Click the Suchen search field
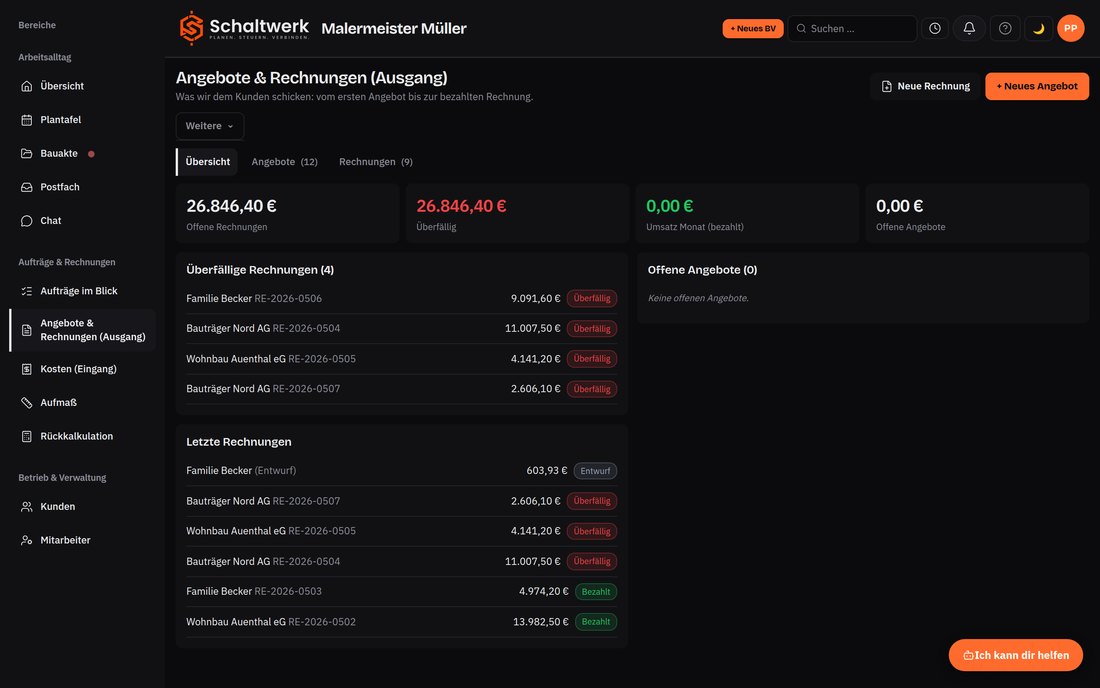Screen dimensions: 1100x688 tap(852, 29)
